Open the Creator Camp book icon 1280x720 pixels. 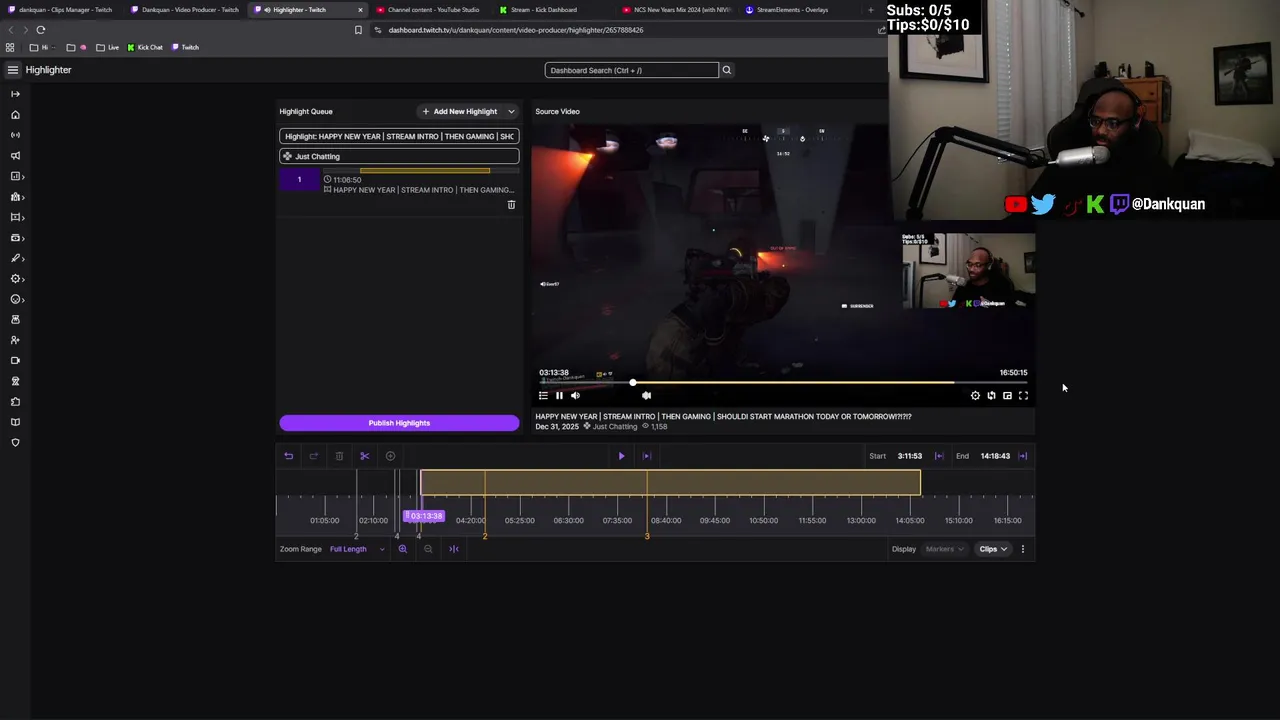pyautogui.click(x=15, y=422)
